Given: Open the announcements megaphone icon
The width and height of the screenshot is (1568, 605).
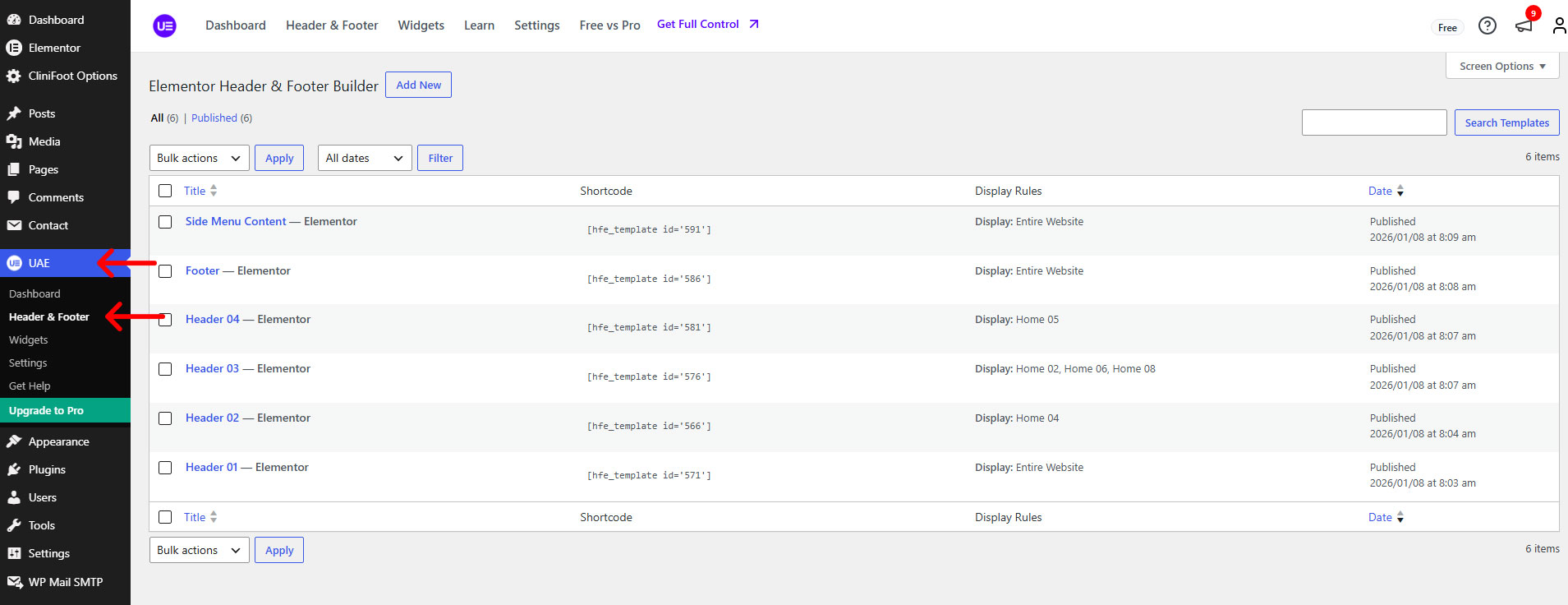Looking at the screenshot, I should click(1524, 25).
